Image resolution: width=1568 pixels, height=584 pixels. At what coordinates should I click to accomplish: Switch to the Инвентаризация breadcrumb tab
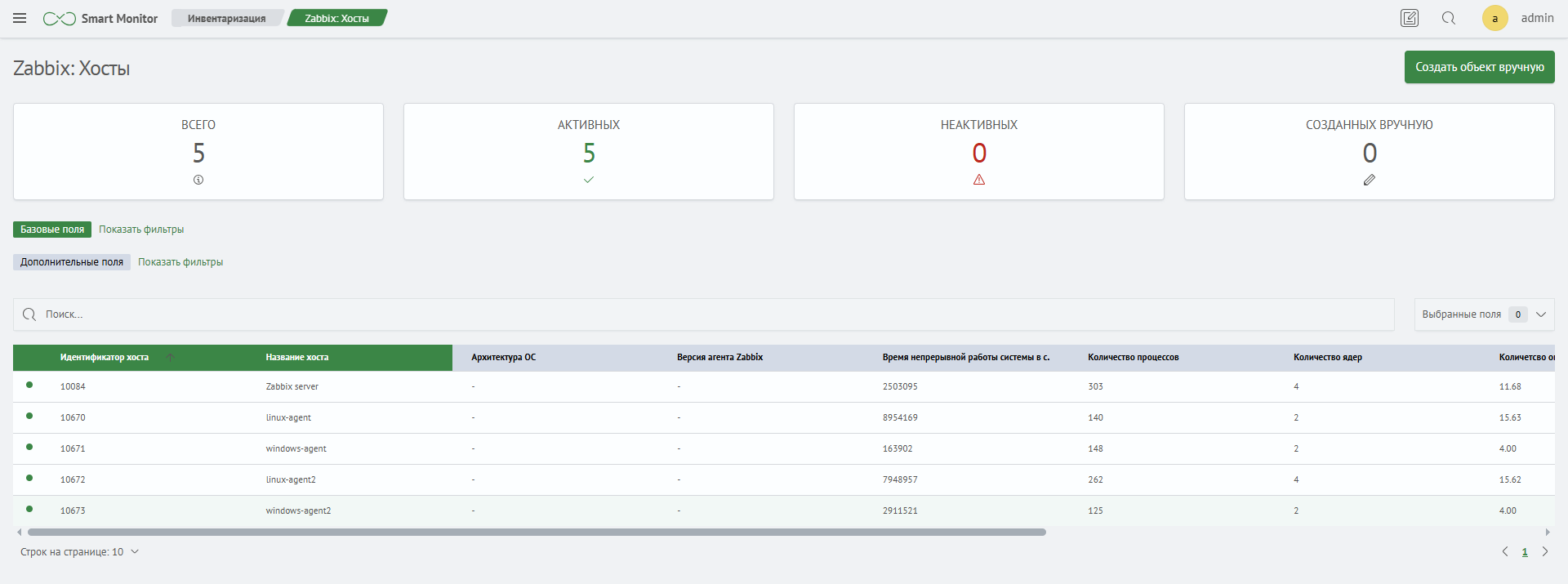click(226, 18)
